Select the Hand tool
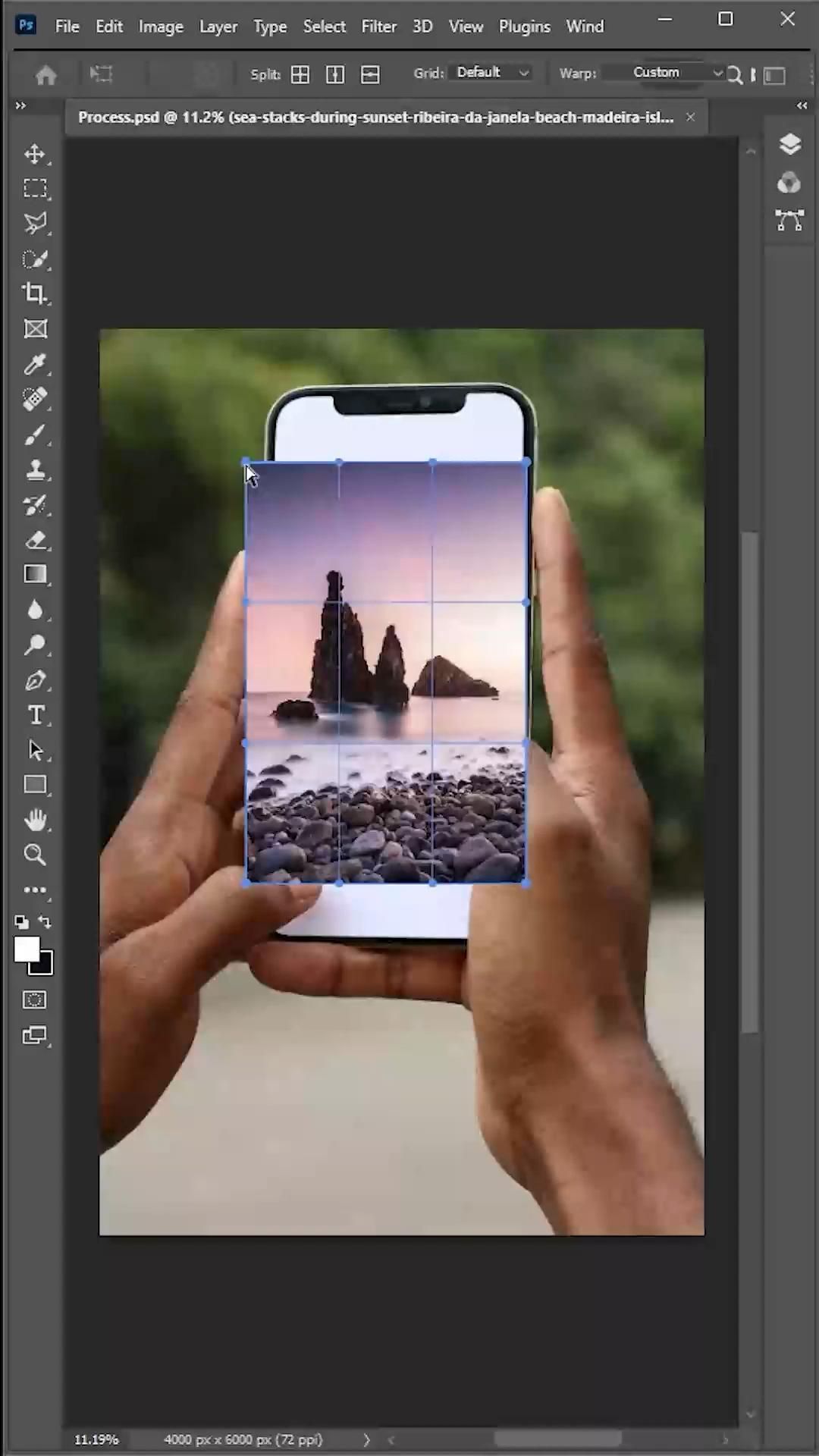This screenshot has height=1456, width=819. (35, 820)
